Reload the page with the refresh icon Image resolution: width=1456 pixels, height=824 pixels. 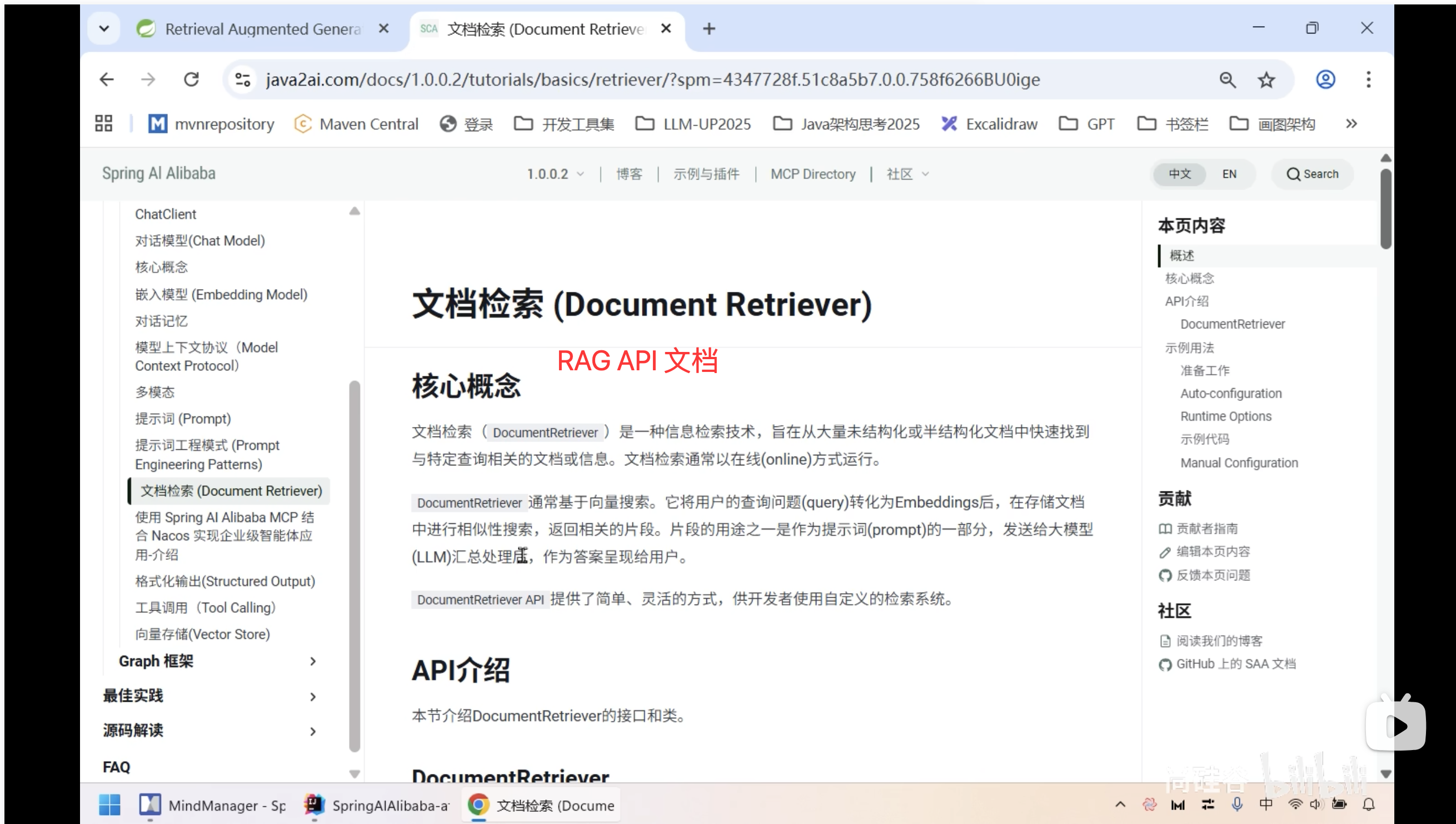click(191, 79)
